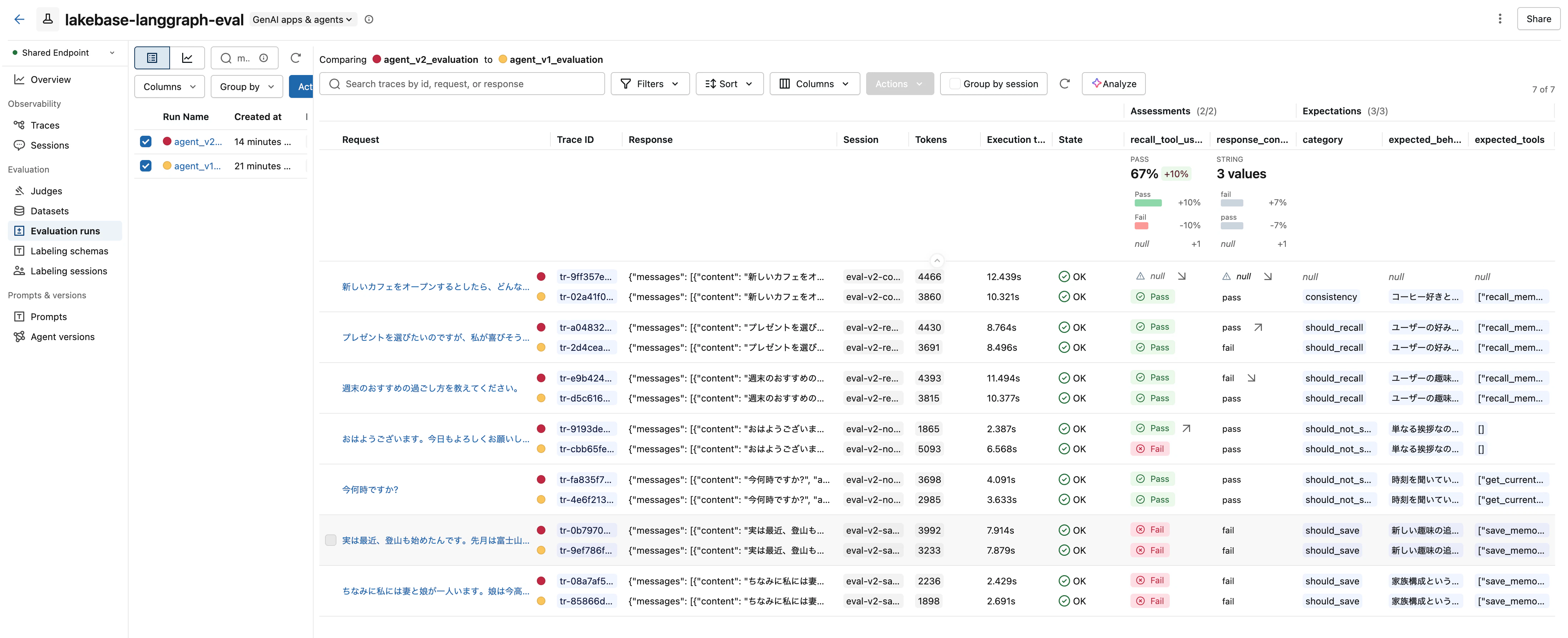Open the 今何時ですか? request link

tap(370, 489)
